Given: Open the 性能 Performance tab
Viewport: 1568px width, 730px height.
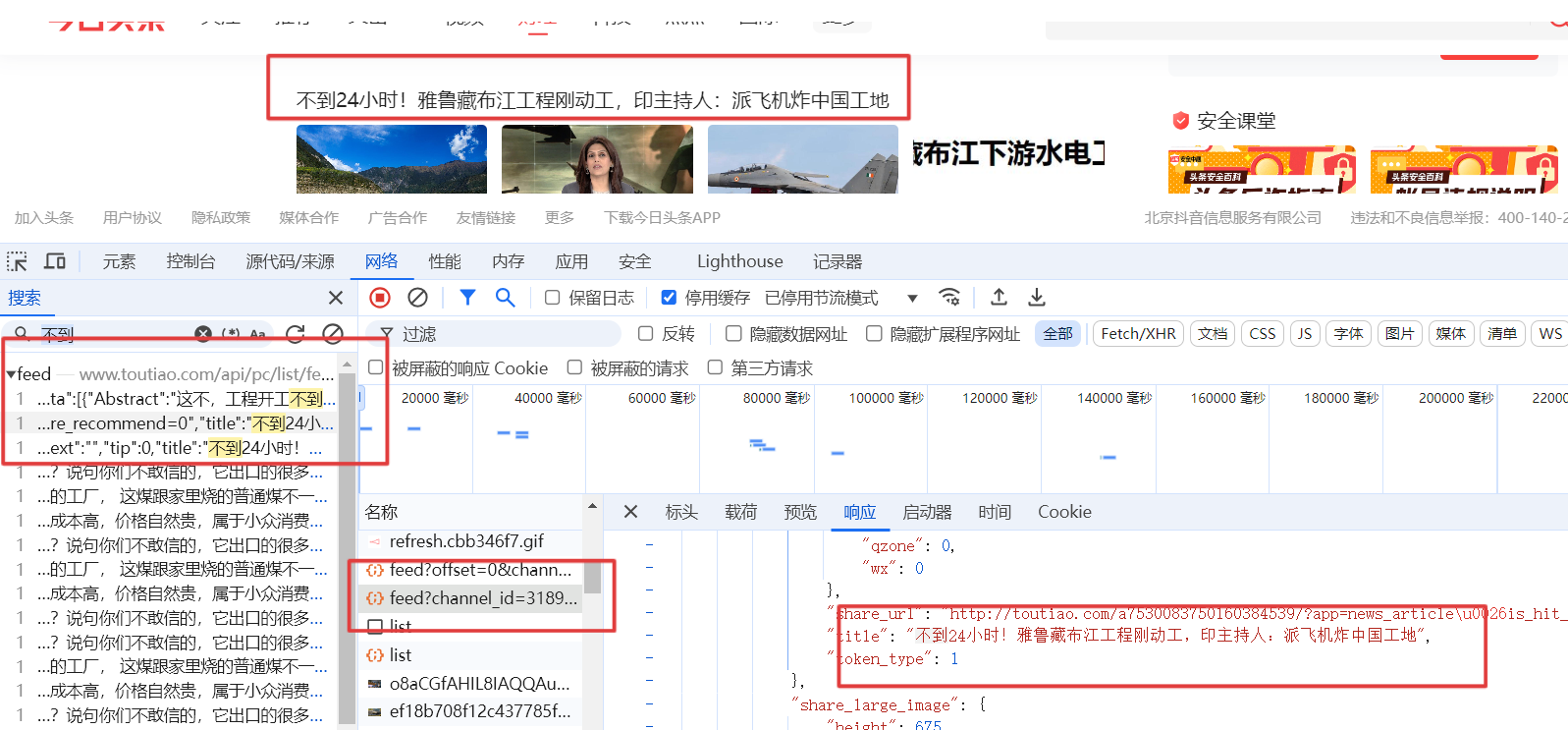Looking at the screenshot, I should click(445, 261).
